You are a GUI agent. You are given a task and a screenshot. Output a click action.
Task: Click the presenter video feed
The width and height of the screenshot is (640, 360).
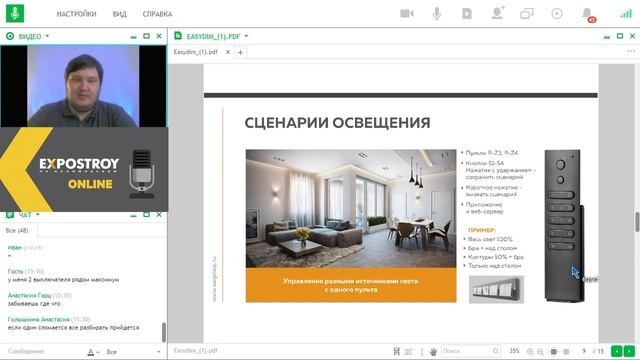(83, 86)
